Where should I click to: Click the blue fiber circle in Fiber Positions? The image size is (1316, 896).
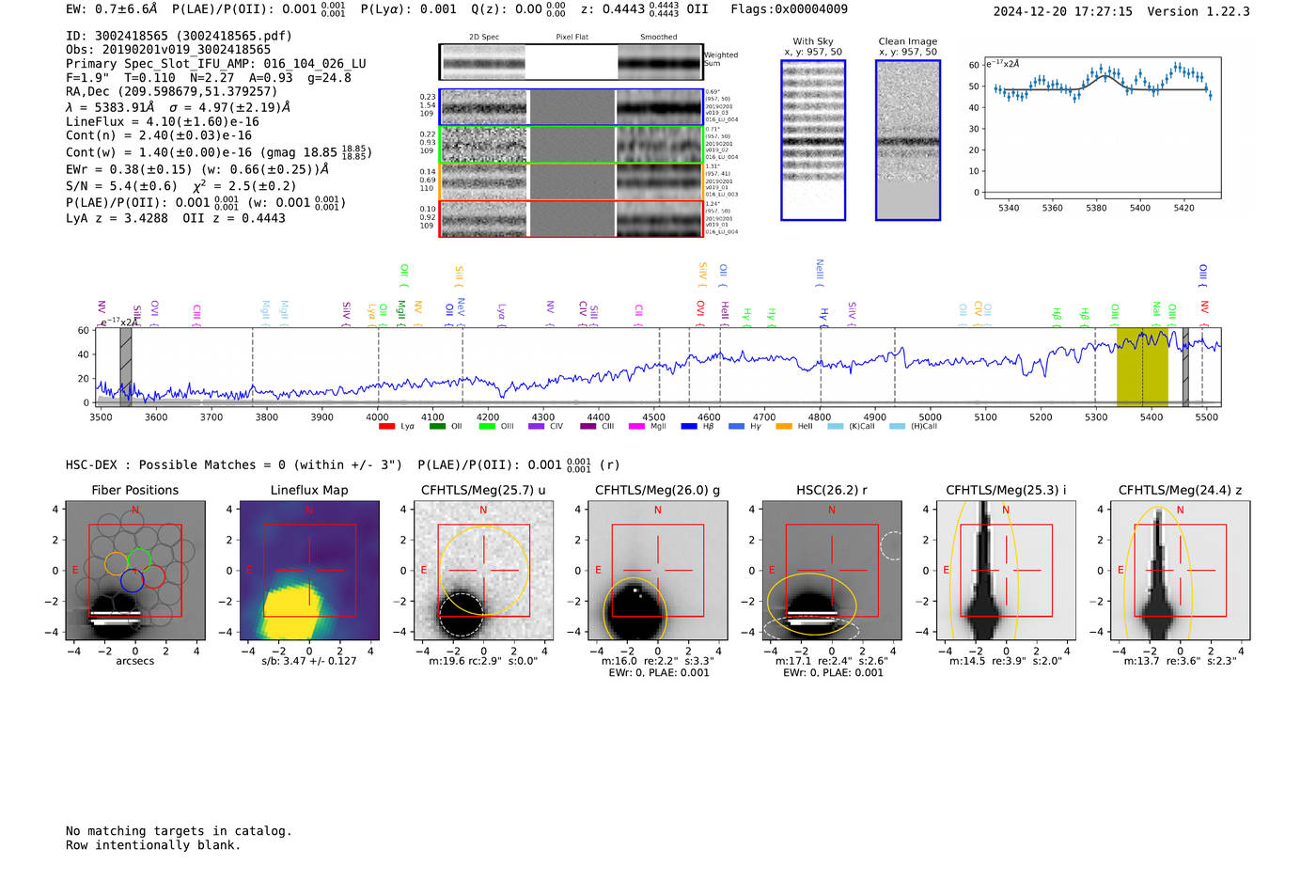click(x=132, y=580)
